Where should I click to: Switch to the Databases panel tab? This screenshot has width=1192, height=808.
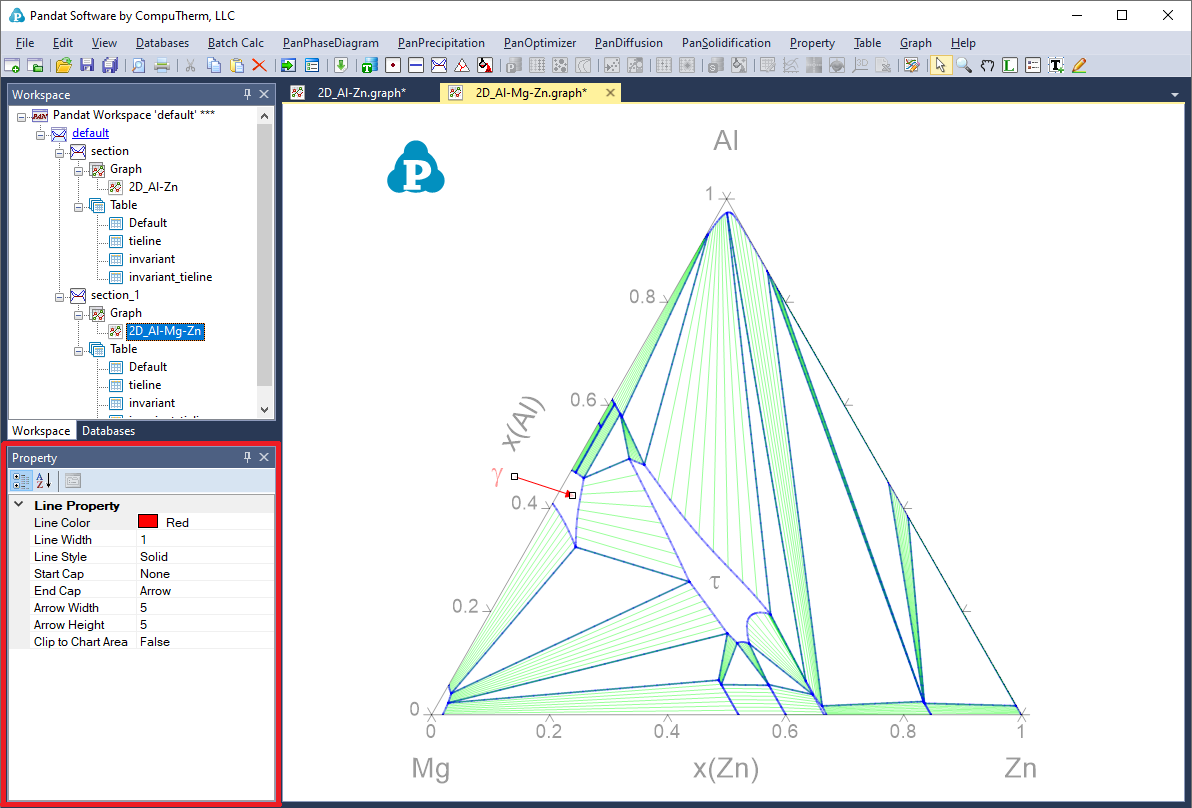tap(108, 431)
